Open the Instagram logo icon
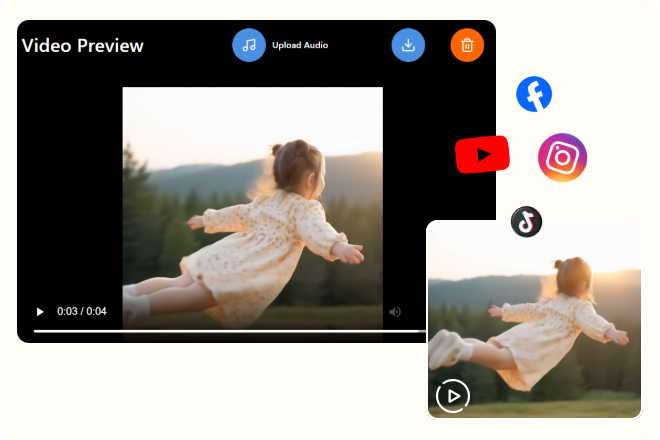 (562, 157)
